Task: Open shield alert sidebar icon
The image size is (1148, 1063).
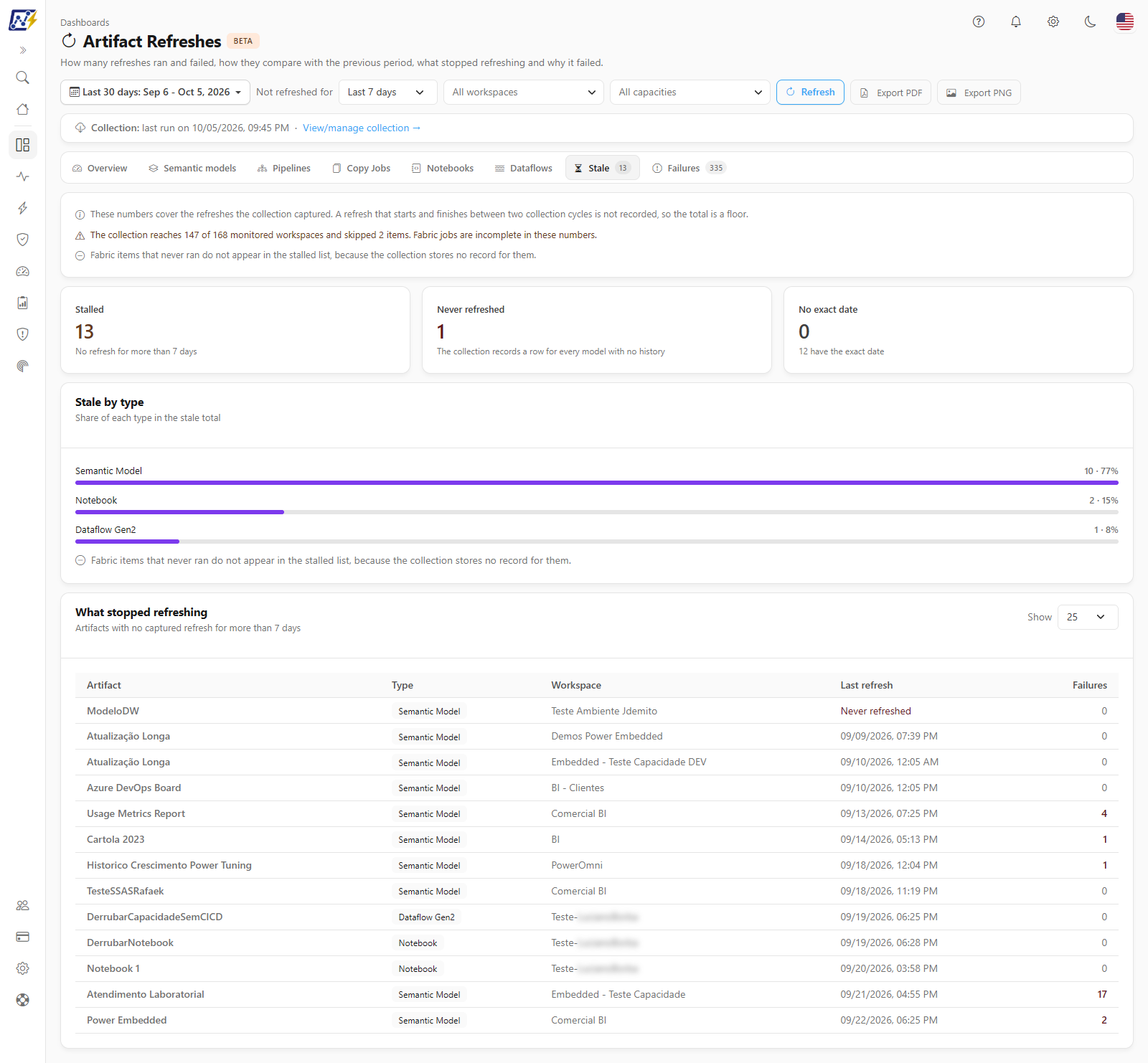Action: [x=23, y=334]
